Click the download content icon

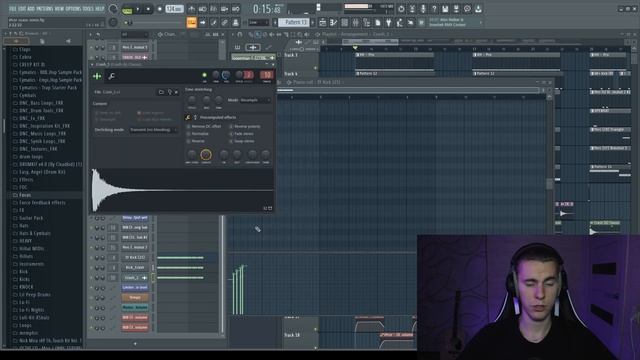click(x=478, y=9)
